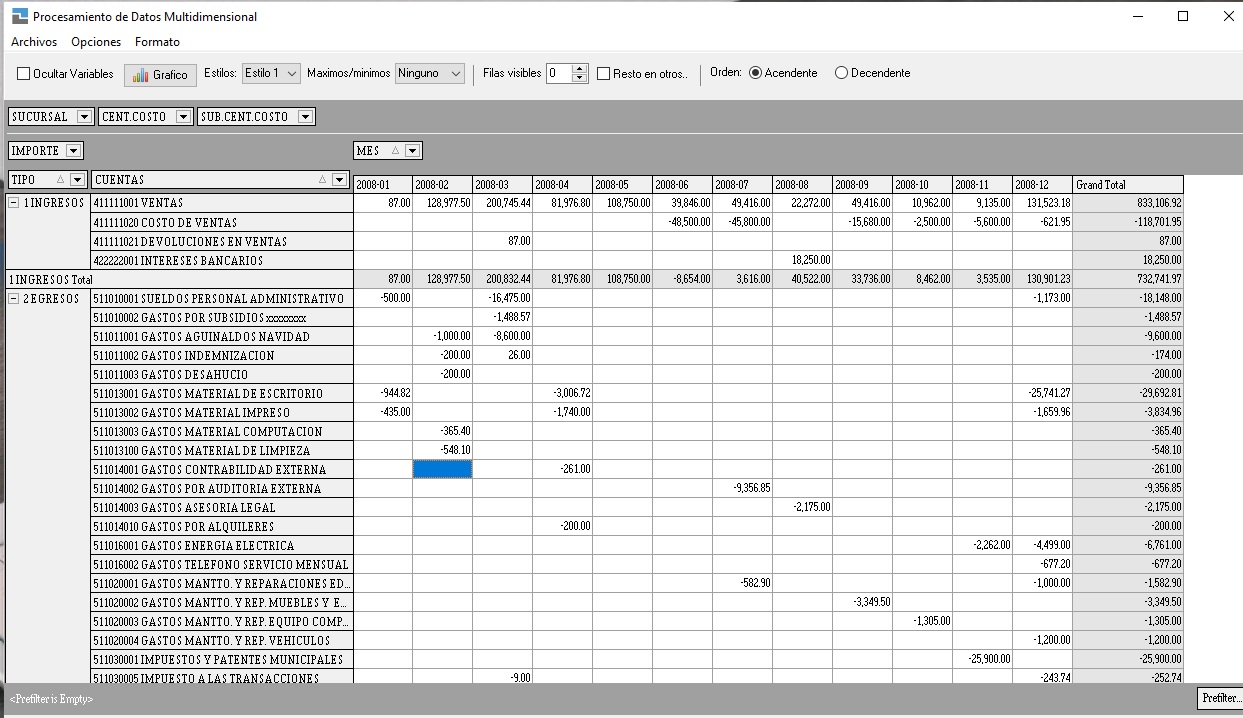This screenshot has height=718, width=1243.
Task: Select the 511016002 GASTOS TELEFONO SERVICIO MENSUAL row
Action: (x=221, y=565)
